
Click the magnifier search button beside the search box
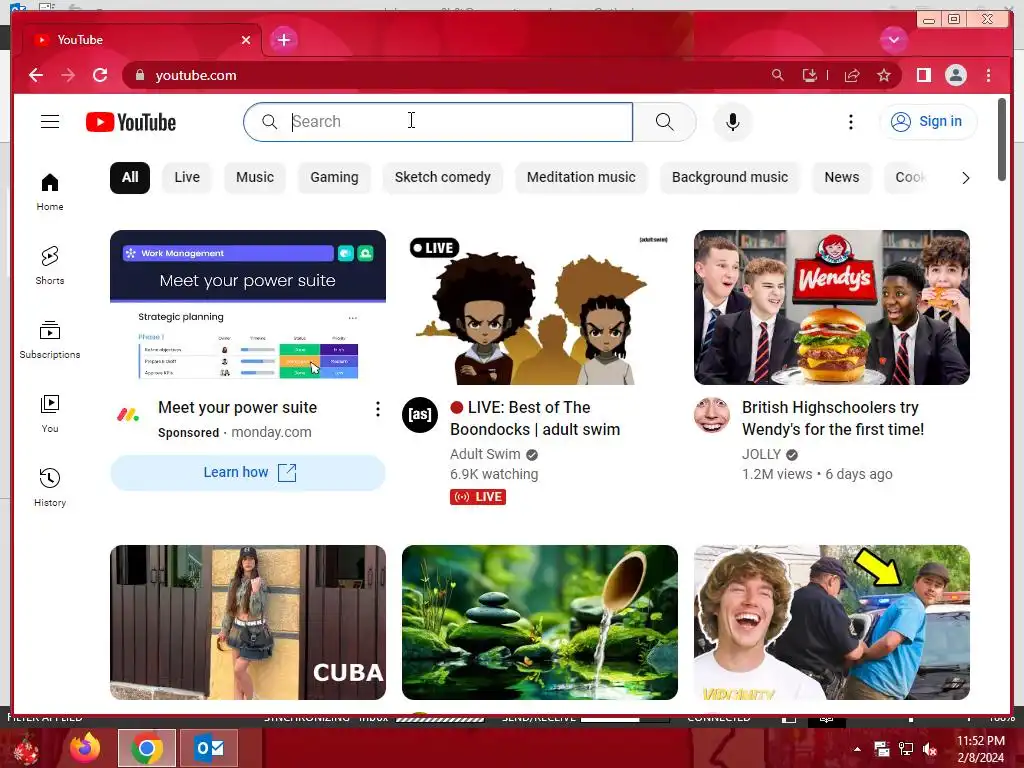click(664, 122)
